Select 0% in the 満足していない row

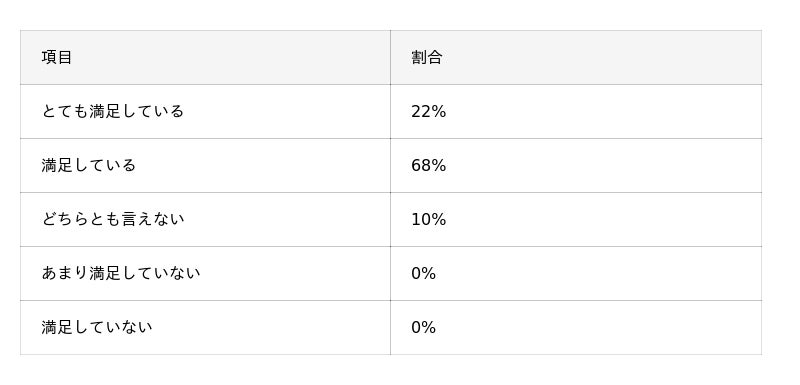(423, 327)
